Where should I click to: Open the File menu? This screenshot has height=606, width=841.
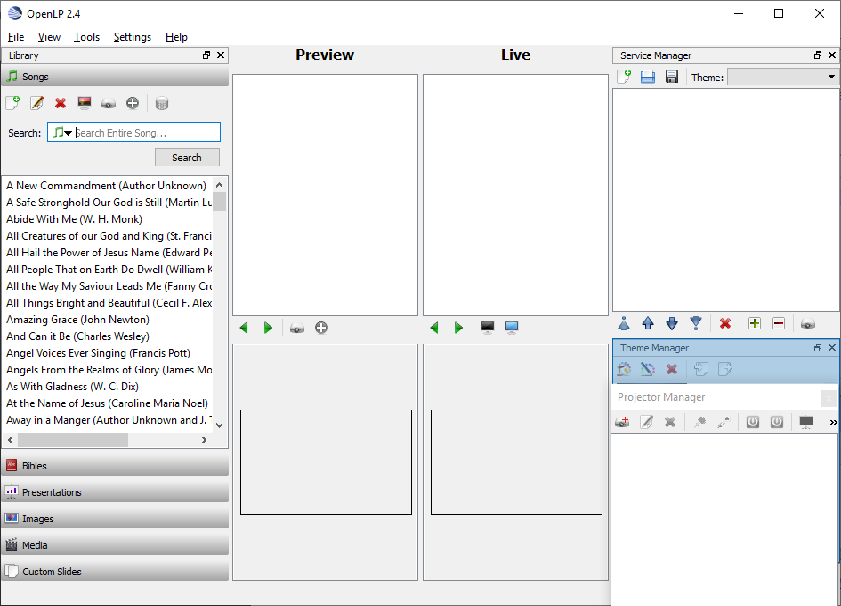click(x=16, y=37)
